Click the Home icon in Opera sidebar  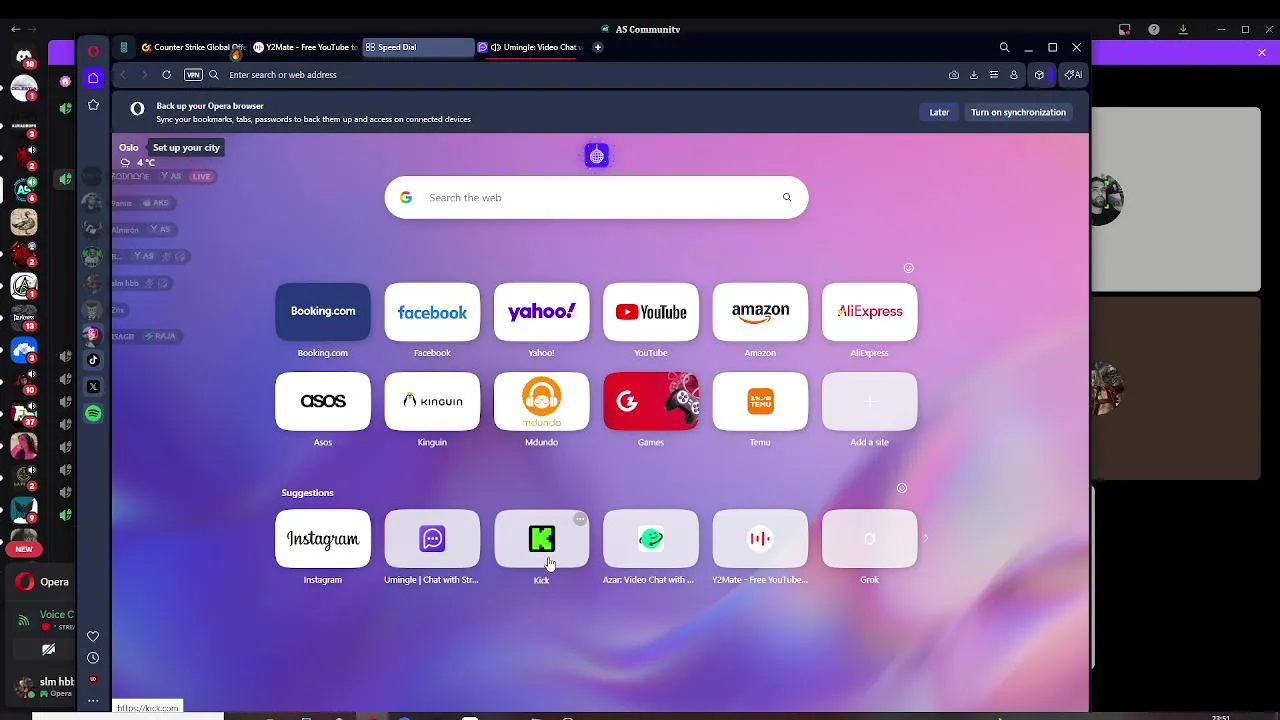point(93,78)
